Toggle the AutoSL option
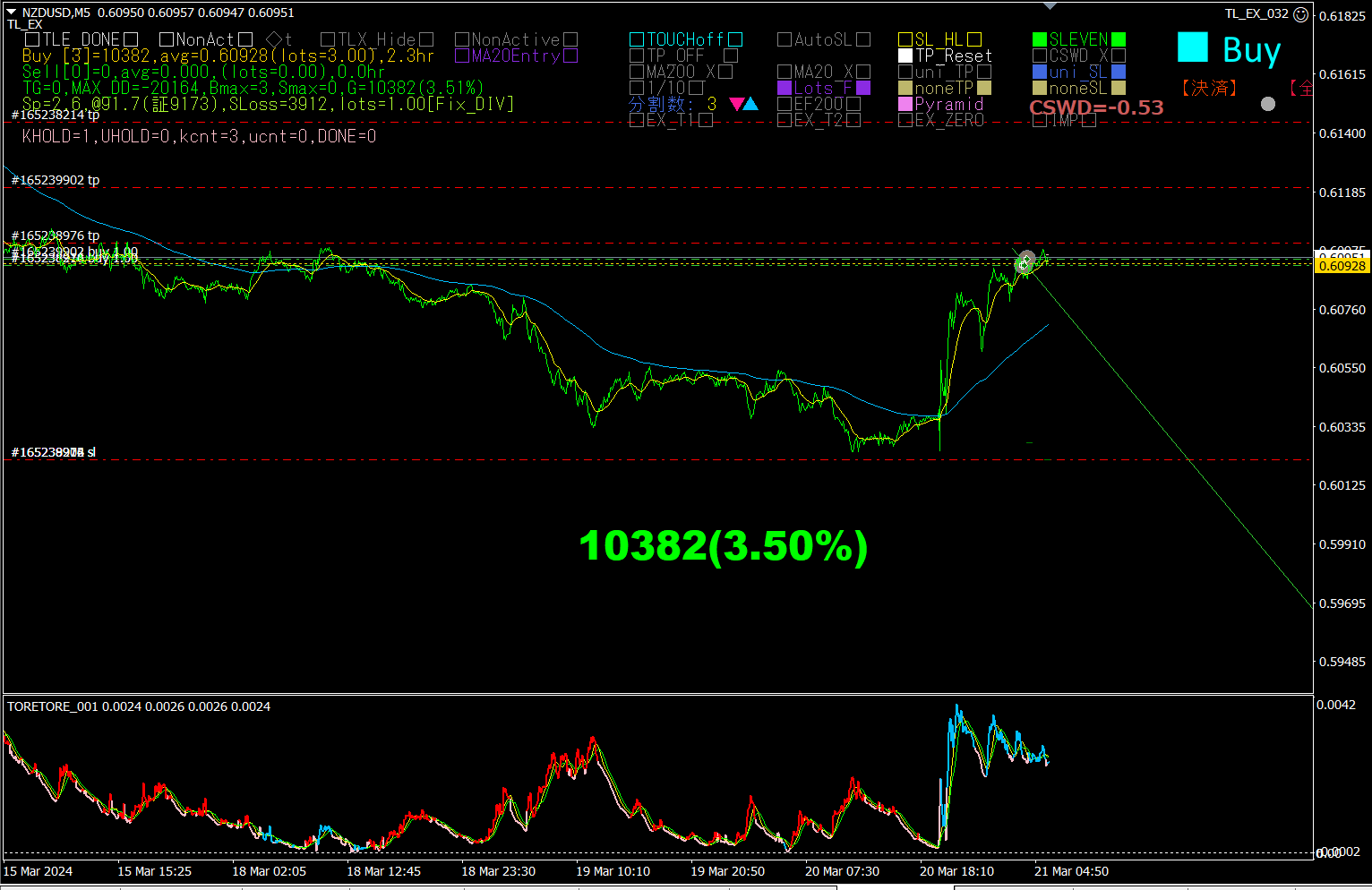 (824, 39)
